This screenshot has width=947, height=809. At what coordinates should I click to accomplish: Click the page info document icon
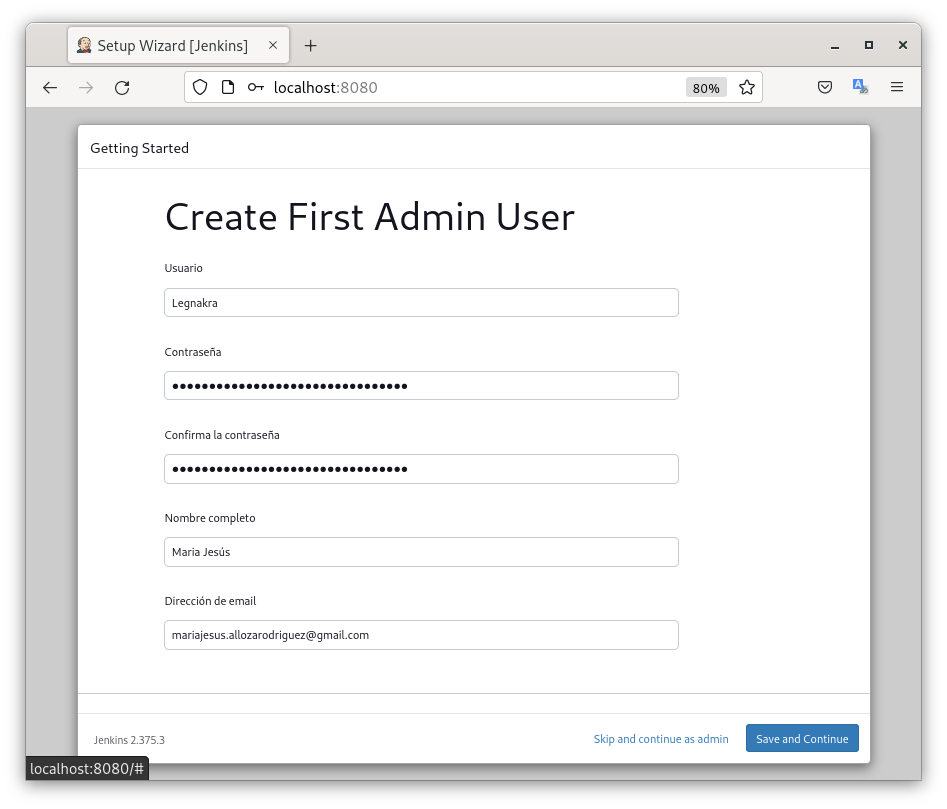(228, 88)
